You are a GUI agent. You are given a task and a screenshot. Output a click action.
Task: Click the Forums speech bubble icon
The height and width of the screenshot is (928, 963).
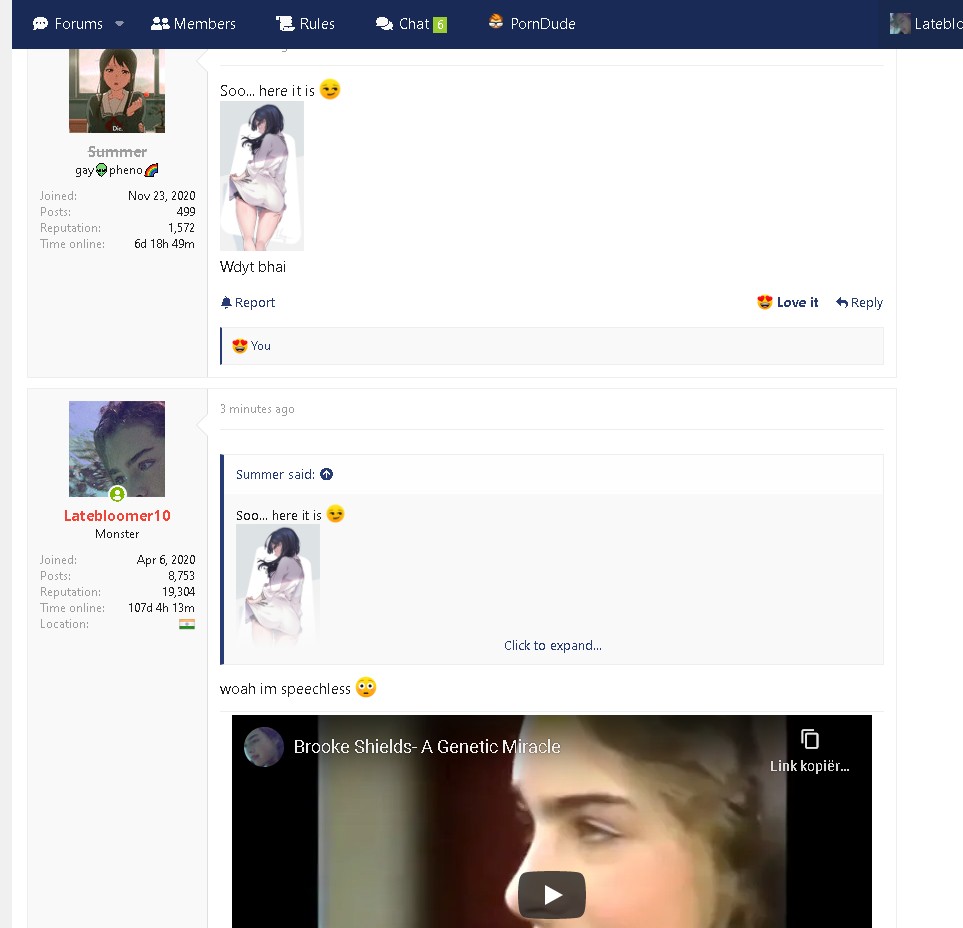(41, 24)
